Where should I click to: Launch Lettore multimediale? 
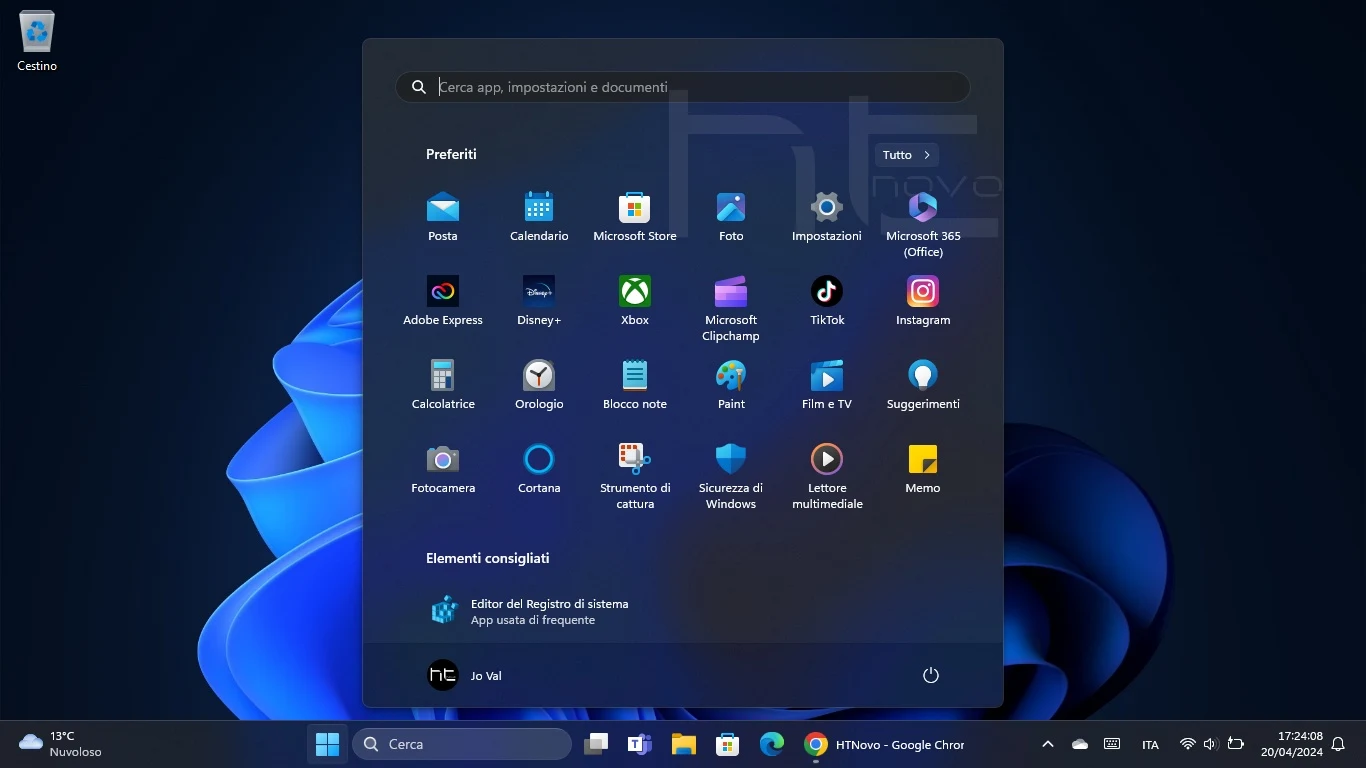coord(827,476)
